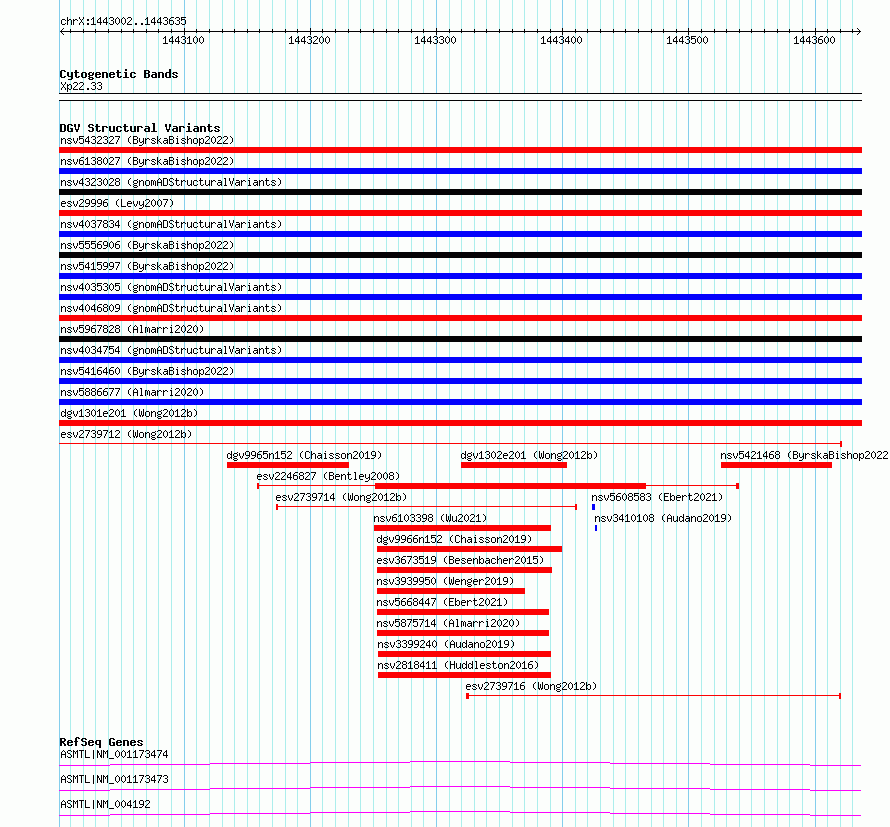Open nsv5668447 (Ebert2021) label
This screenshot has width=890, height=827.
pyautogui.click(x=442, y=602)
